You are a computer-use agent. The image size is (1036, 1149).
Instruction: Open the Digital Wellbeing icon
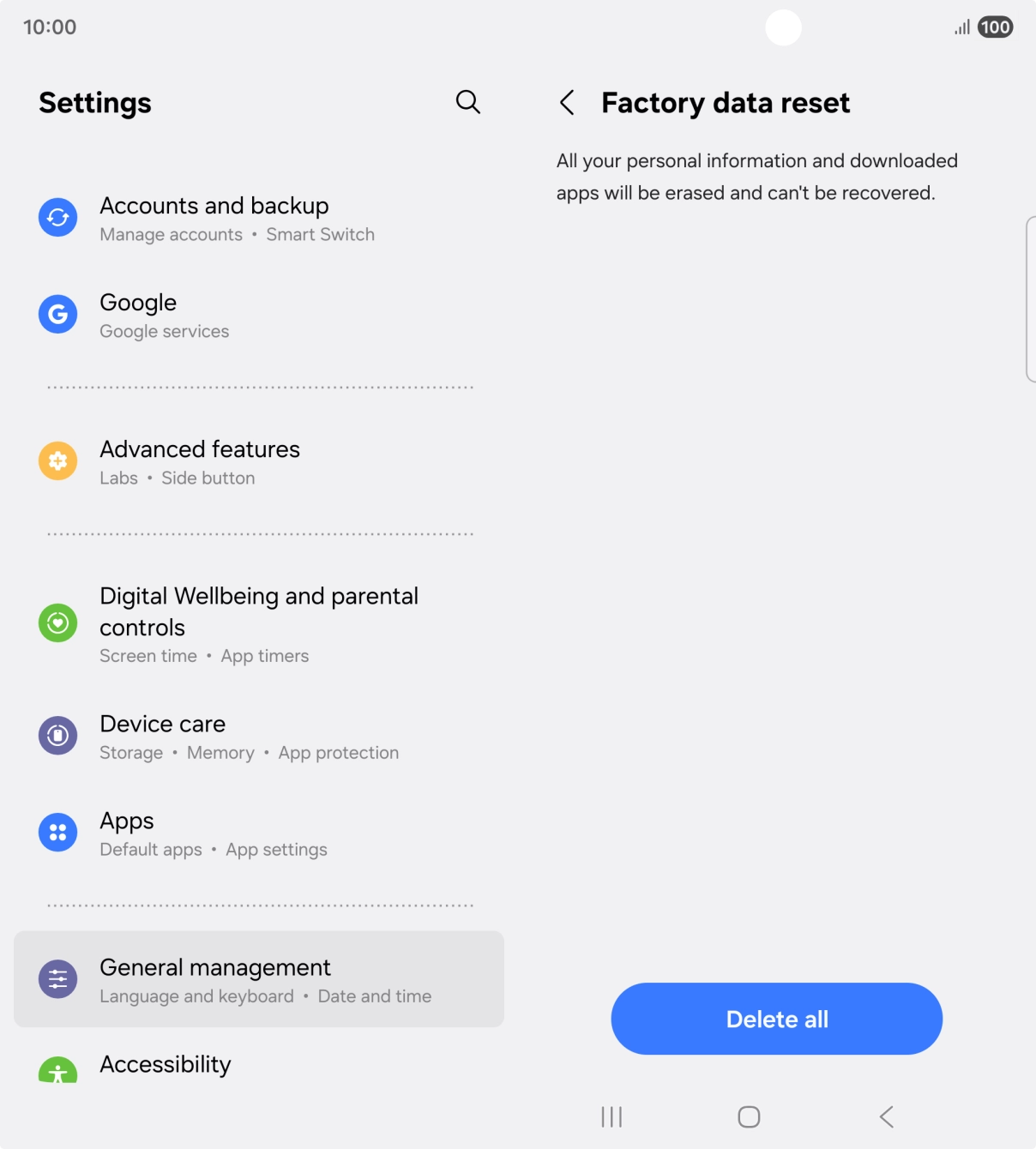pyautogui.click(x=57, y=623)
